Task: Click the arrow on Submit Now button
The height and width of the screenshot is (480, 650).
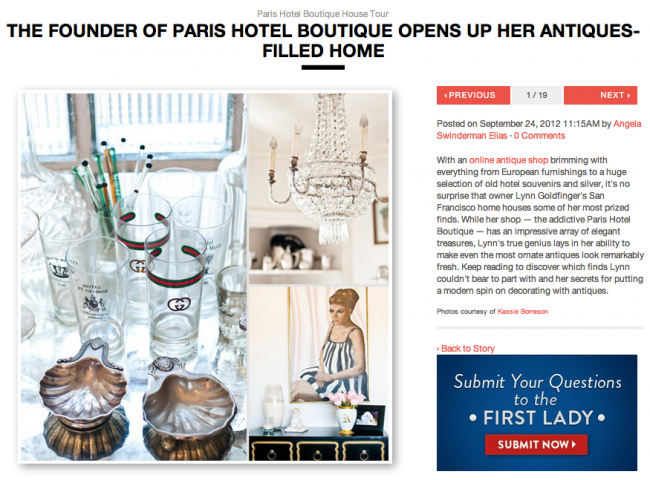Action: 574,444
